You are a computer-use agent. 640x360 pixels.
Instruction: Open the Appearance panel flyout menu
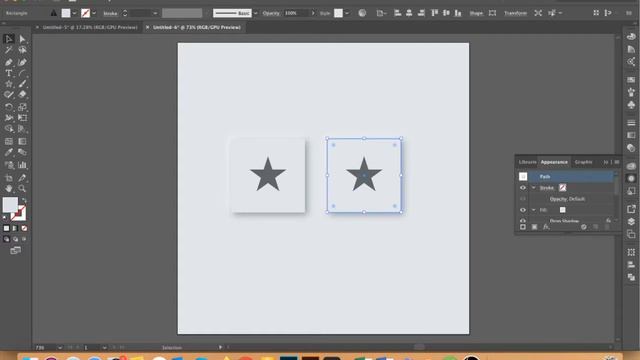(x=617, y=162)
